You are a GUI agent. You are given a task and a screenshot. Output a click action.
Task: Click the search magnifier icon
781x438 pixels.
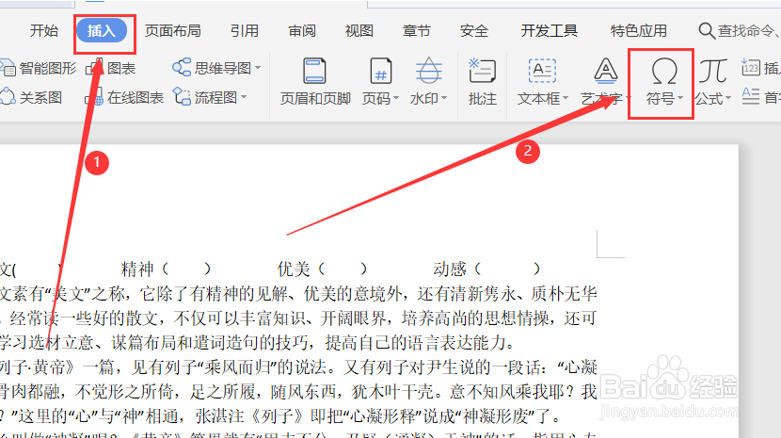[706, 31]
